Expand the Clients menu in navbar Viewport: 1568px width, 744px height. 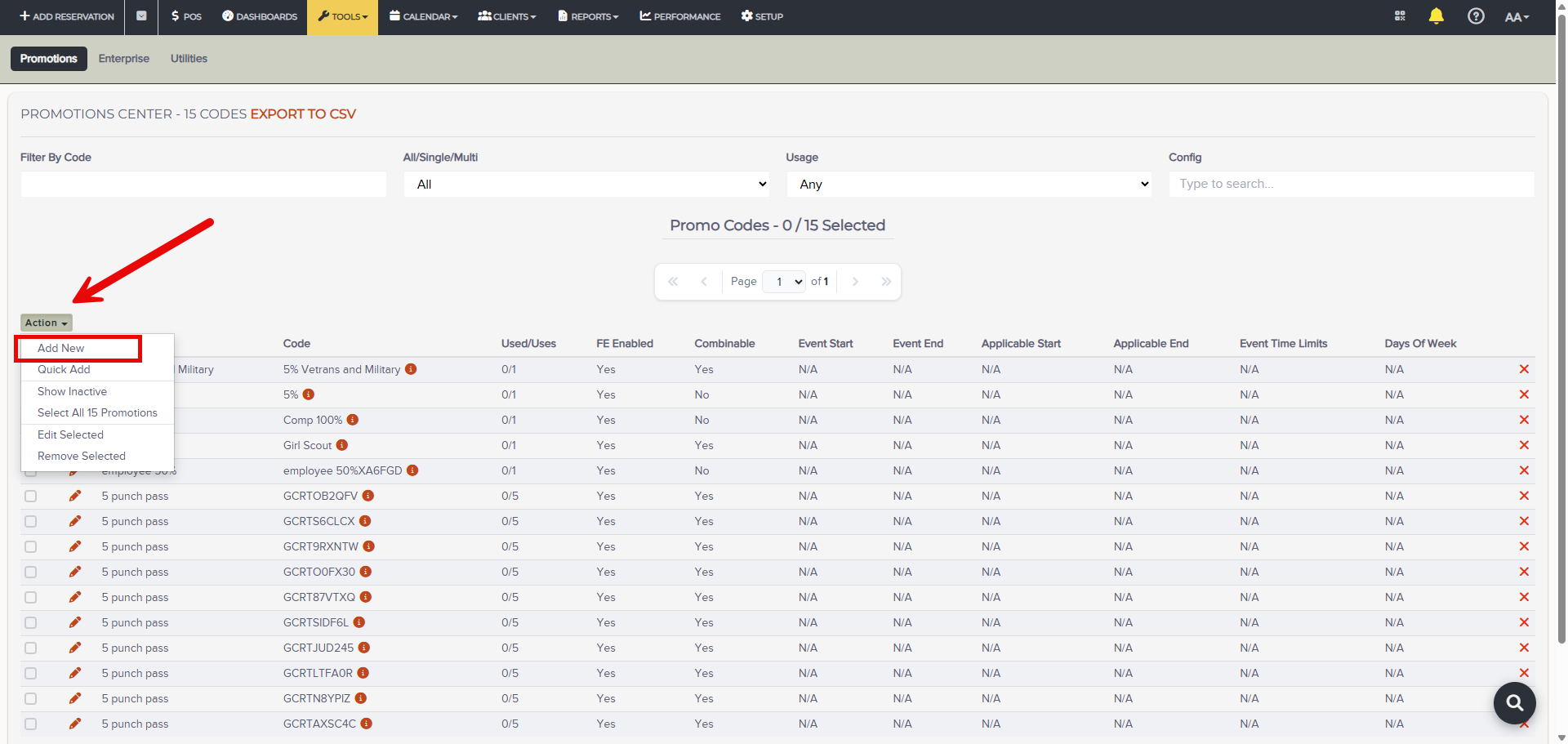point(506,16)
